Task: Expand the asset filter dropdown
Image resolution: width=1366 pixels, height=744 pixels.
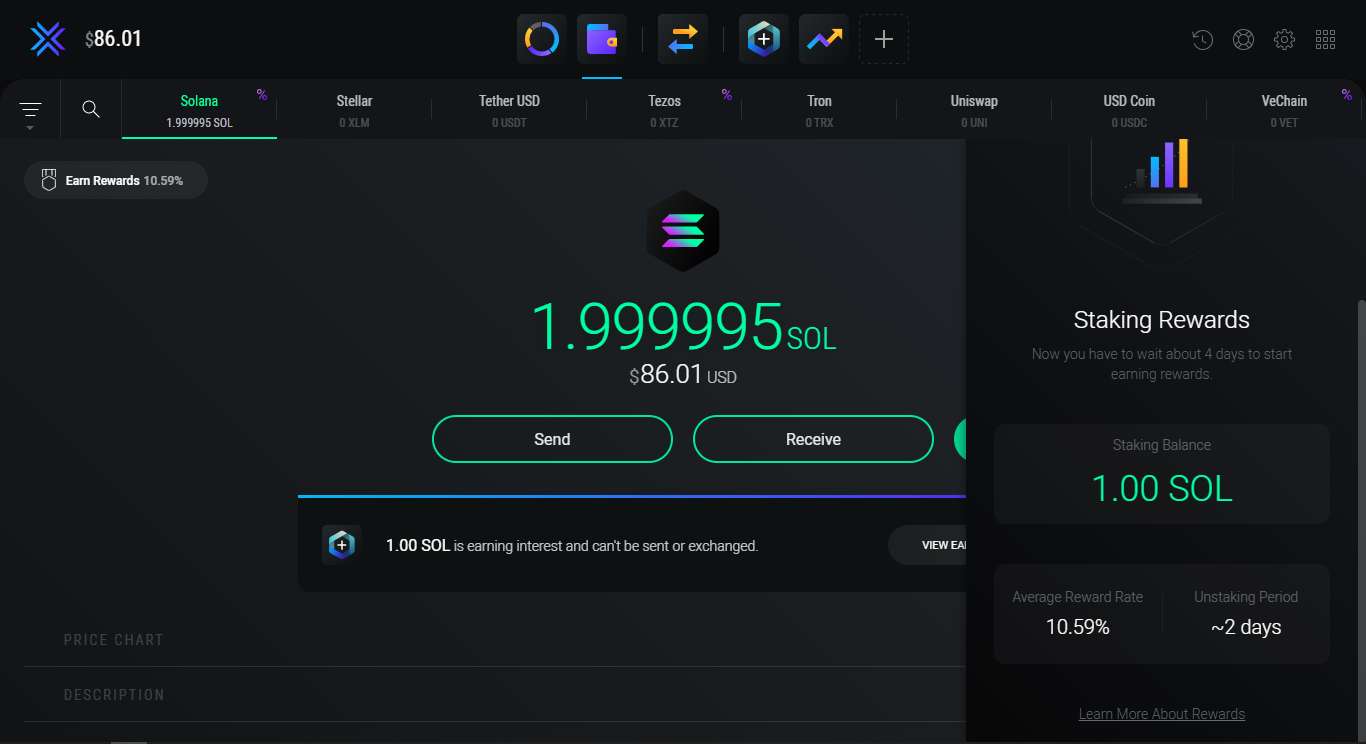Action: (x=30, y=111)
